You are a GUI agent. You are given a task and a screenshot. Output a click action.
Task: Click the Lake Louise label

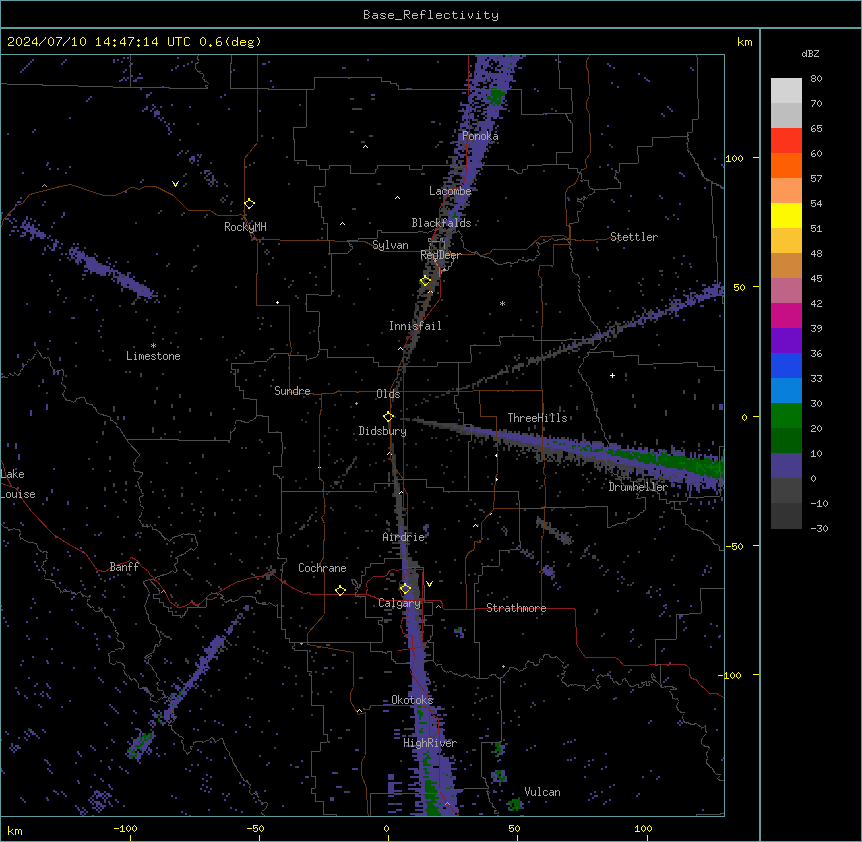(x=17, y=484)
